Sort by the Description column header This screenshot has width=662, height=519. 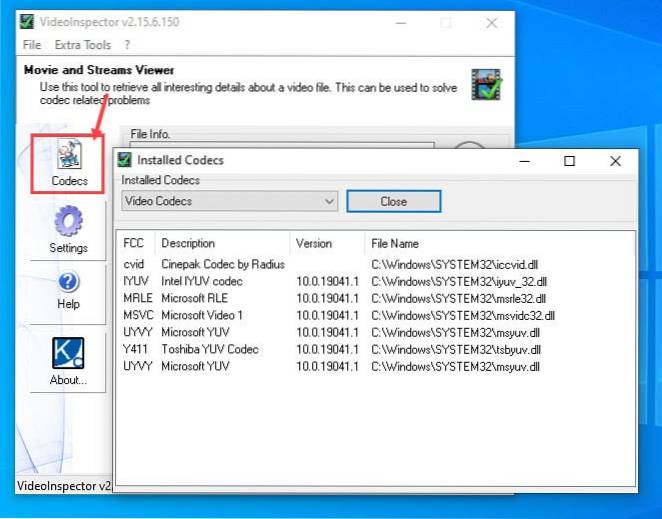tap(188, 244)
